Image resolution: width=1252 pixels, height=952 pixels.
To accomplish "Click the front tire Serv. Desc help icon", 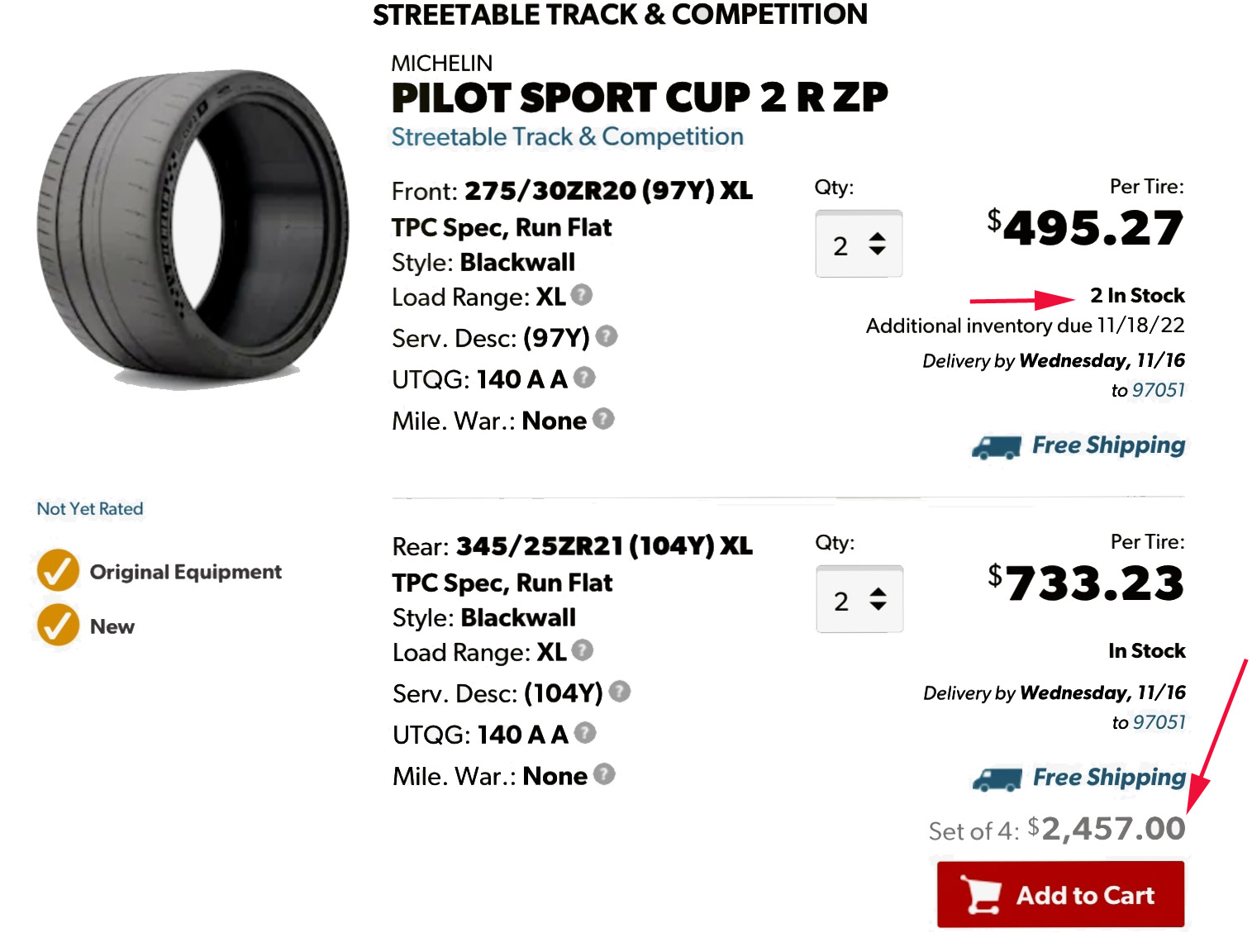I will 607,336.
